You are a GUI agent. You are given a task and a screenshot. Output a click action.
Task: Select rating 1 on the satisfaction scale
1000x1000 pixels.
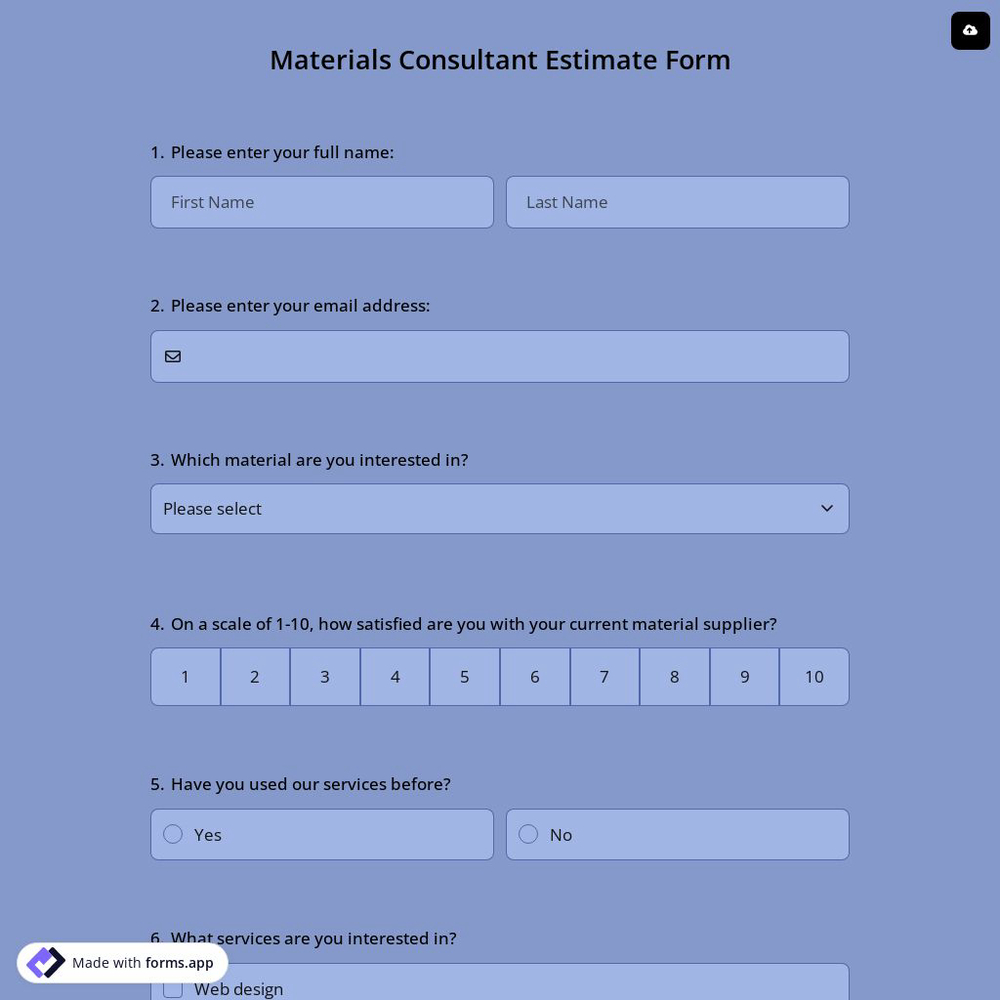tap(185, 677)
